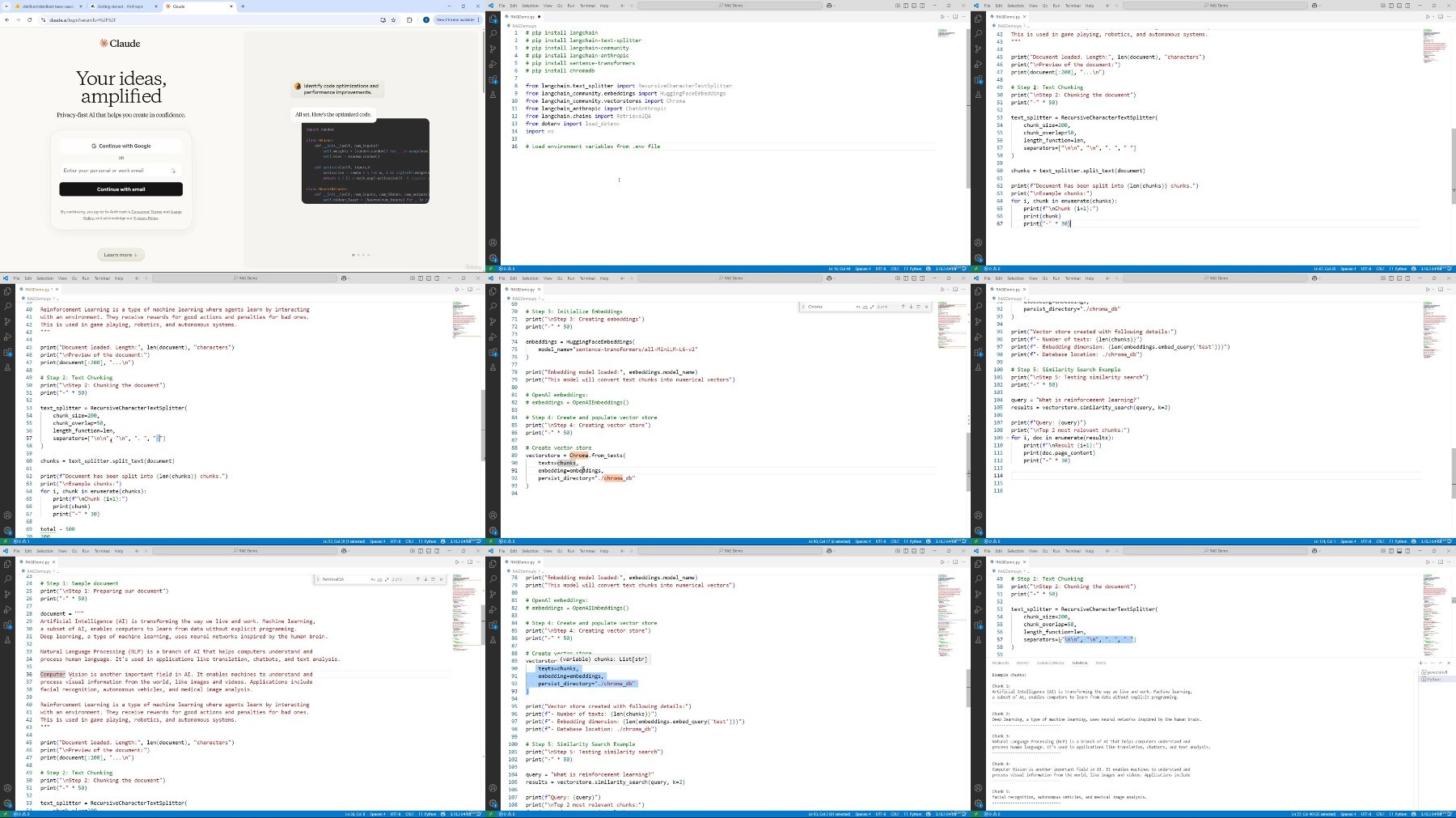Open the Privacy Policy link on Claude page

pyautogui.click(x=146, y=218)
